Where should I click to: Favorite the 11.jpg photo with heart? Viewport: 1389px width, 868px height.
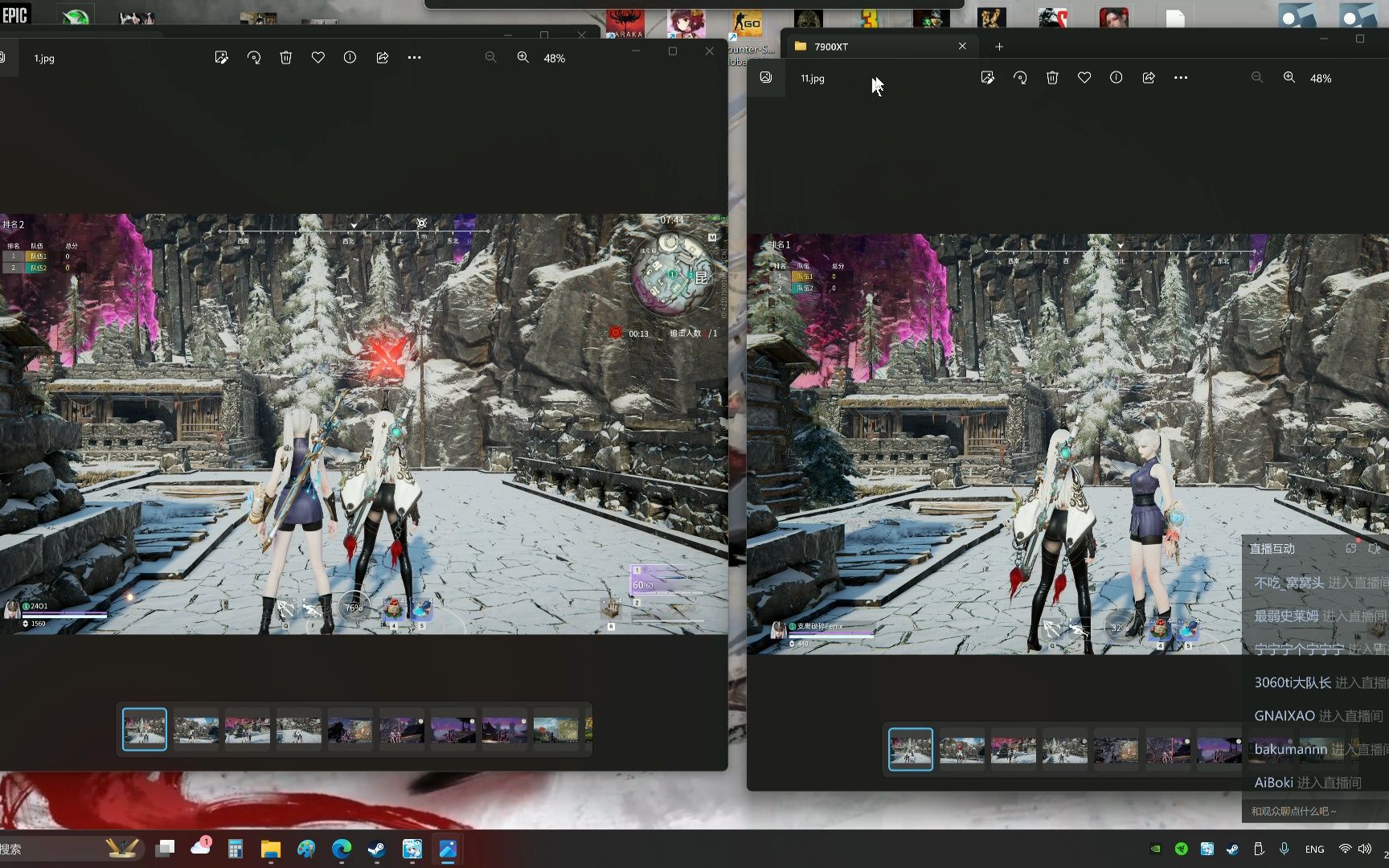(x=1084, y=78)
